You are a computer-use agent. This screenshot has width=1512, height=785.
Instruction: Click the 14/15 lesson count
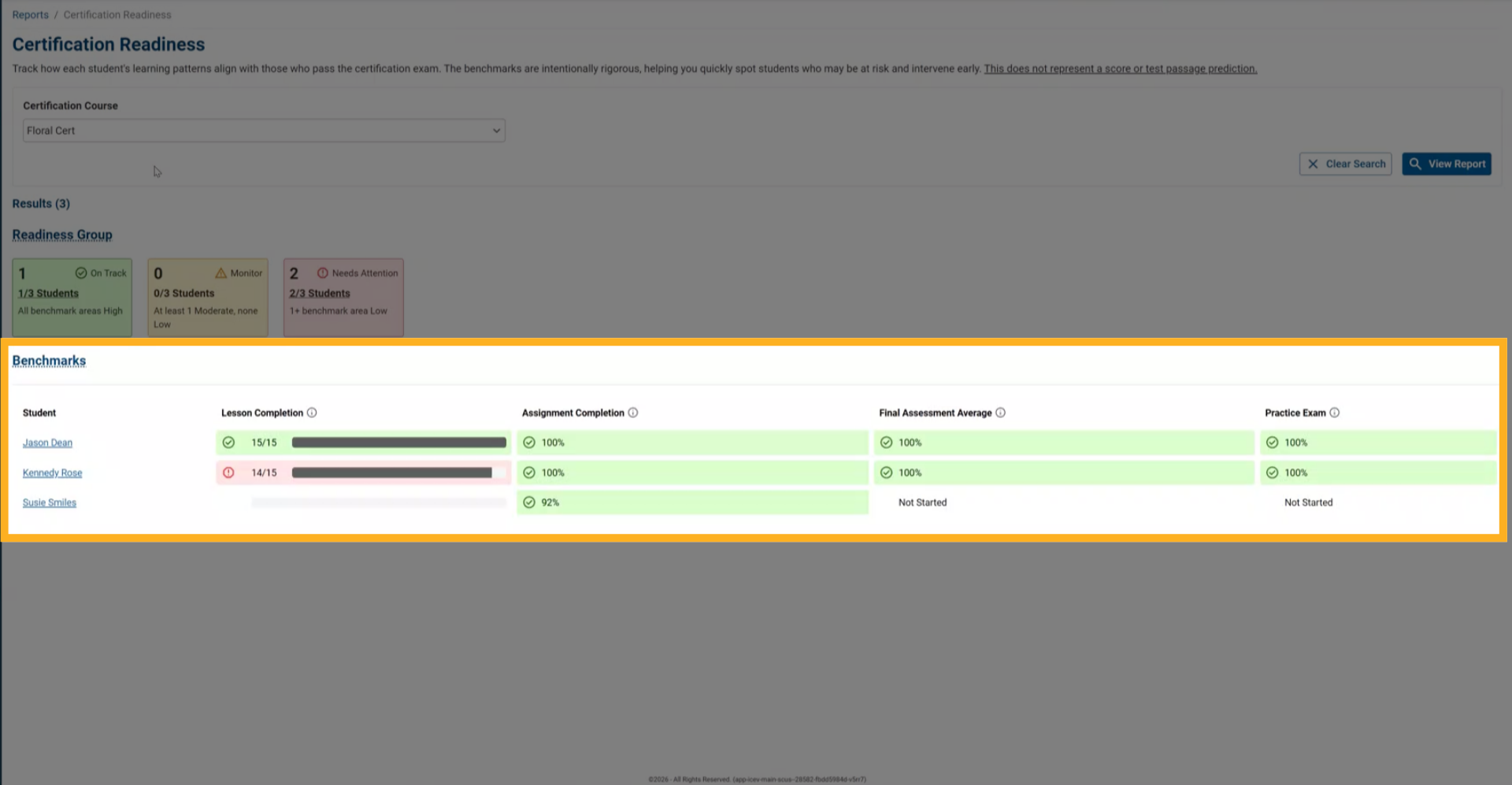[x=264, y=472]
